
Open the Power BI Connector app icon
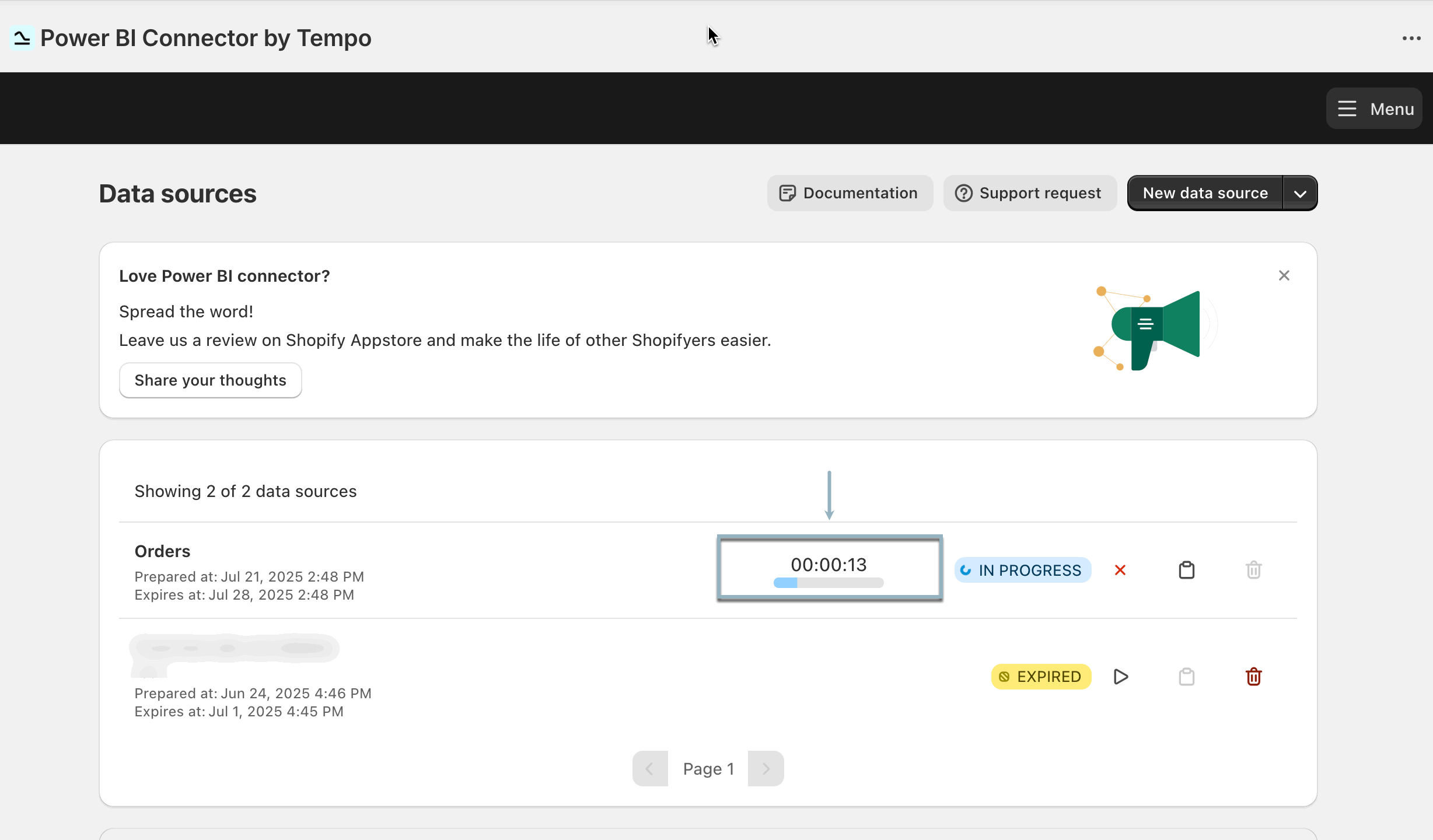pos(21,37)
